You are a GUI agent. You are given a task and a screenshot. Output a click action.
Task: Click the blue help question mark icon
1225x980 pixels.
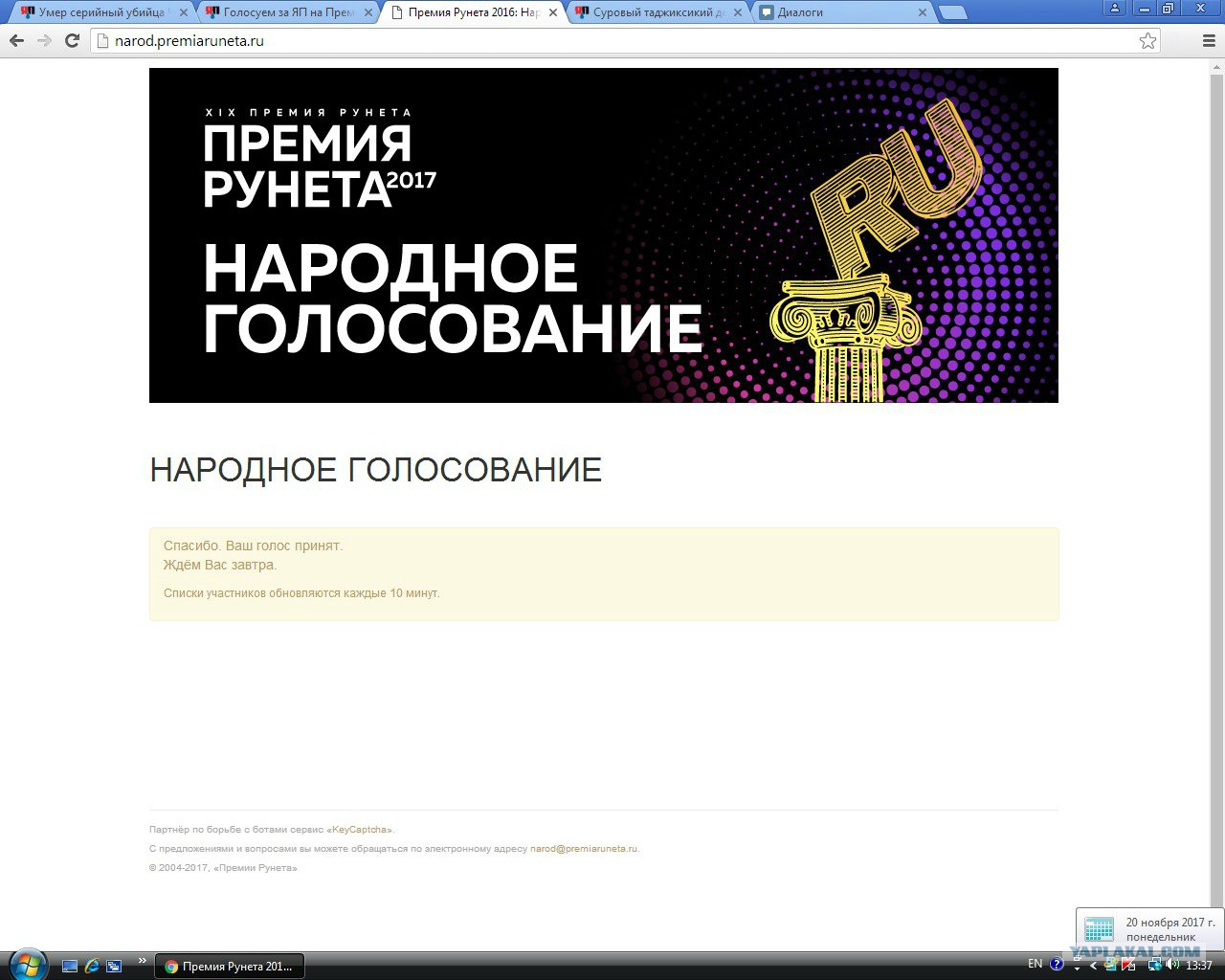pos(1057,964)
